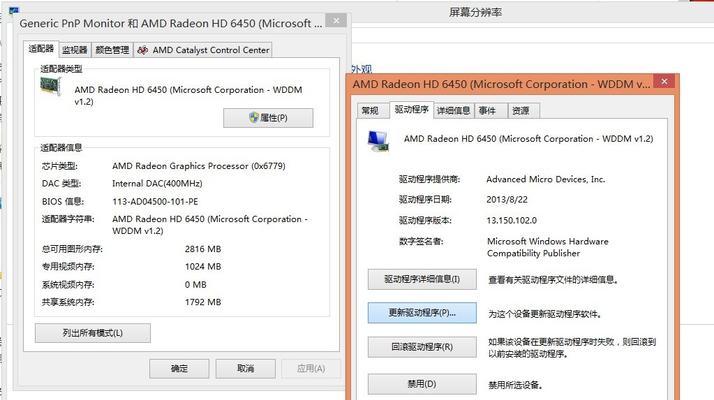Image resolution: width=714 pixels, height=400 pixels.
Task: Click the 共享系统内存 label
Action: click(68, 302)
